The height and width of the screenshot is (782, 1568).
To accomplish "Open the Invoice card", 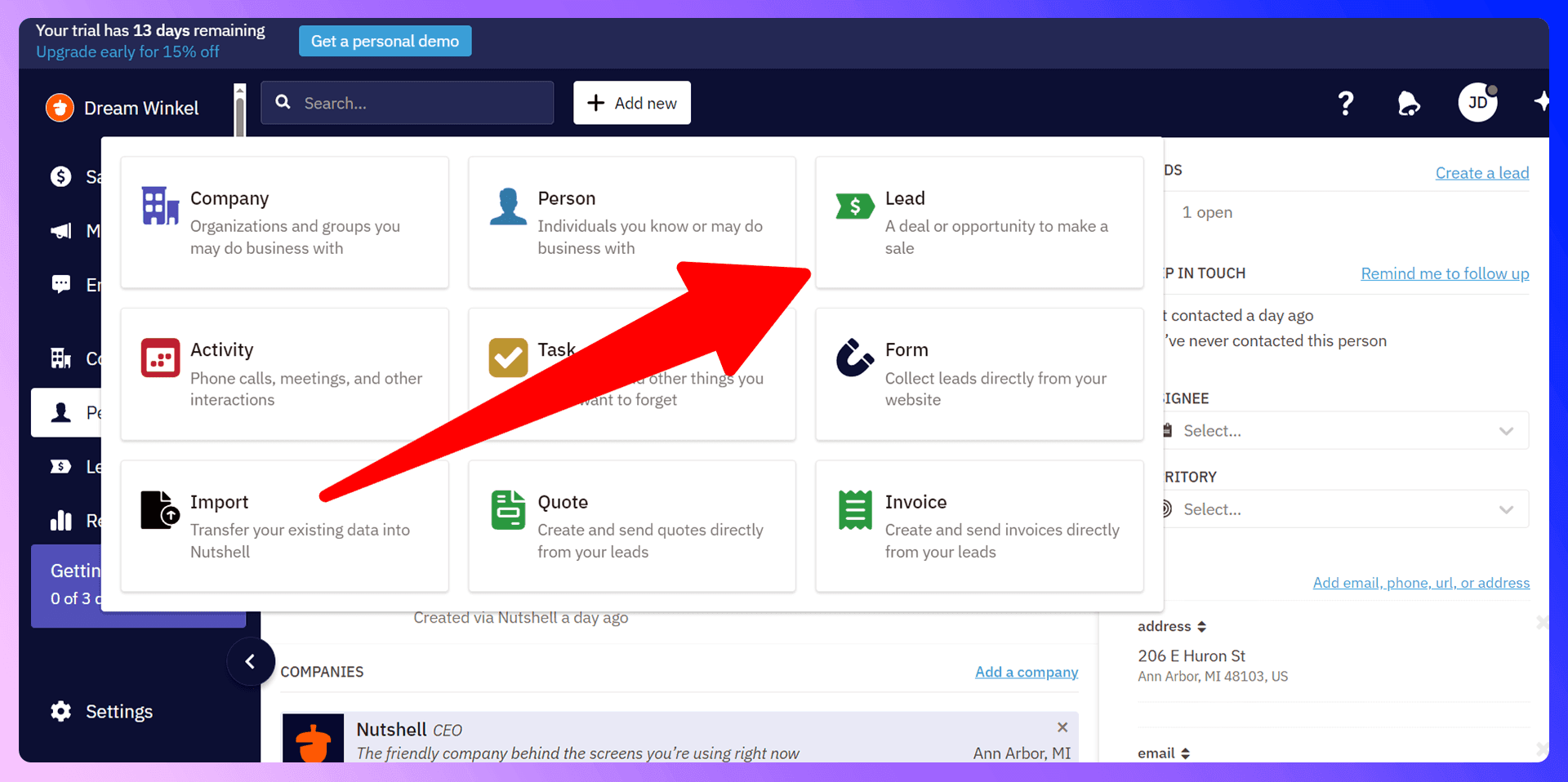I will [x=979, y=526].
